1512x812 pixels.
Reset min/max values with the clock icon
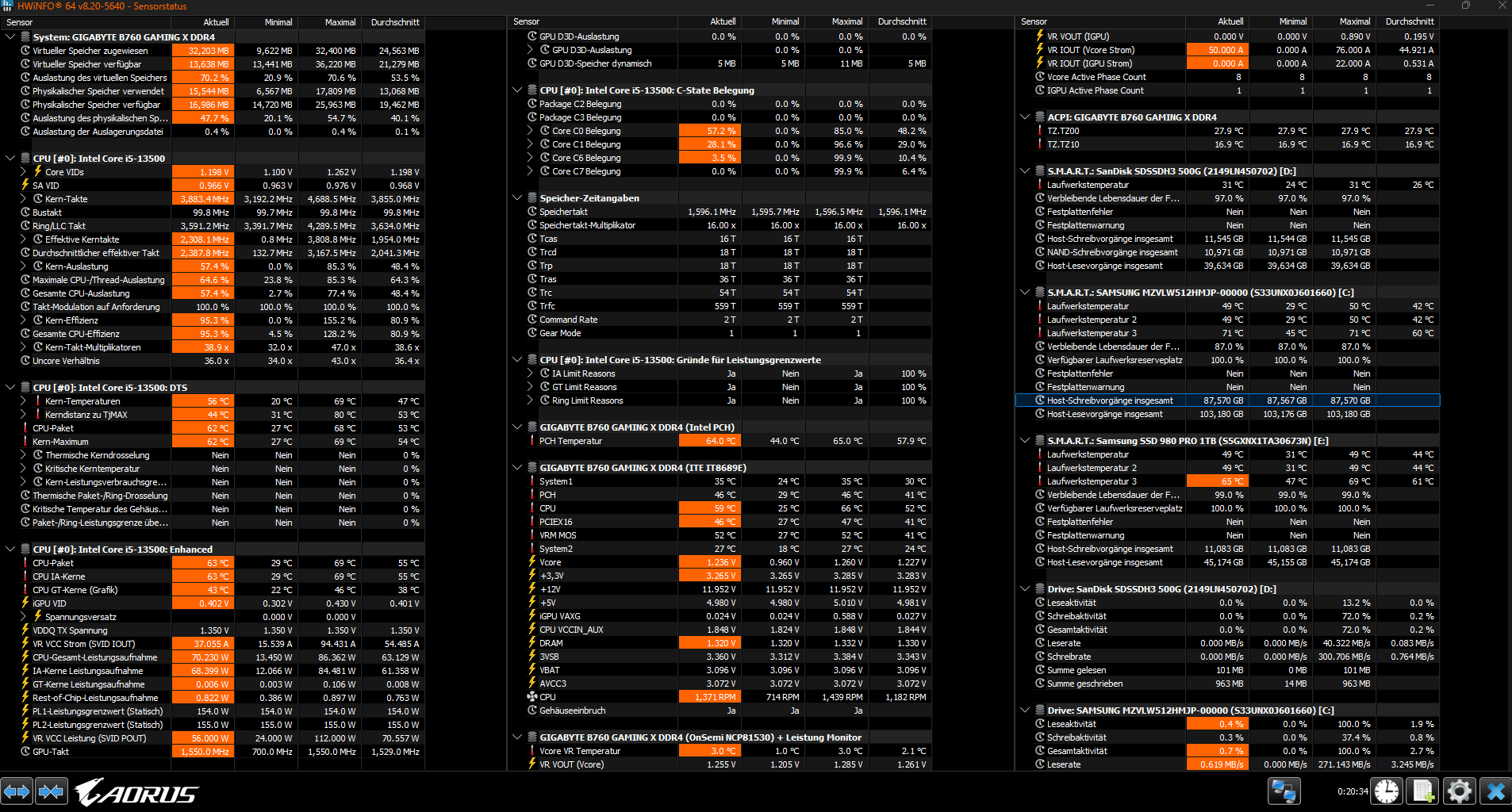coord(1387,791)
